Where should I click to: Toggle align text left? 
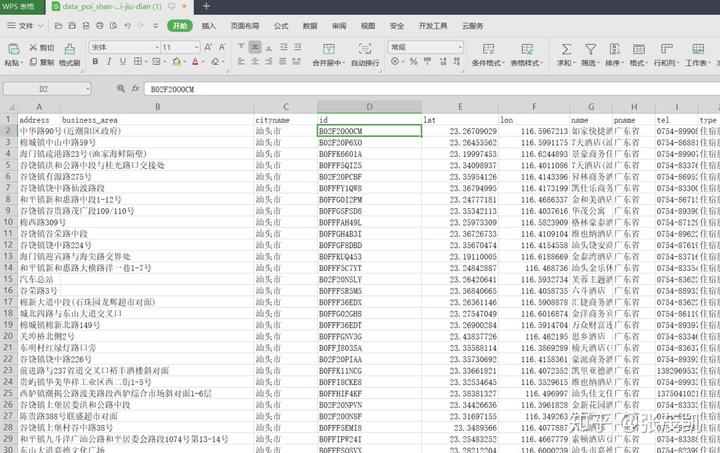point(241,62)
